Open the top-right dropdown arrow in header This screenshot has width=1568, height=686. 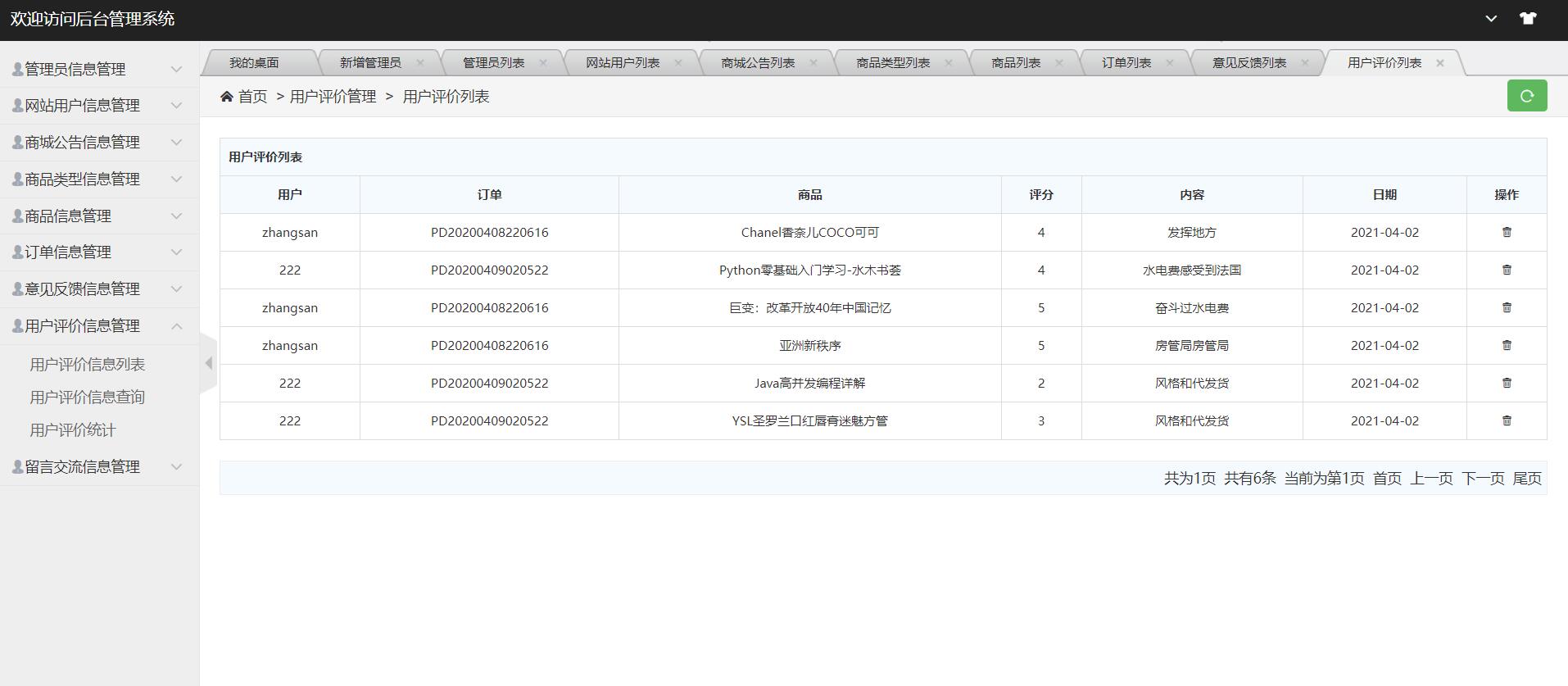[1491, 18]
